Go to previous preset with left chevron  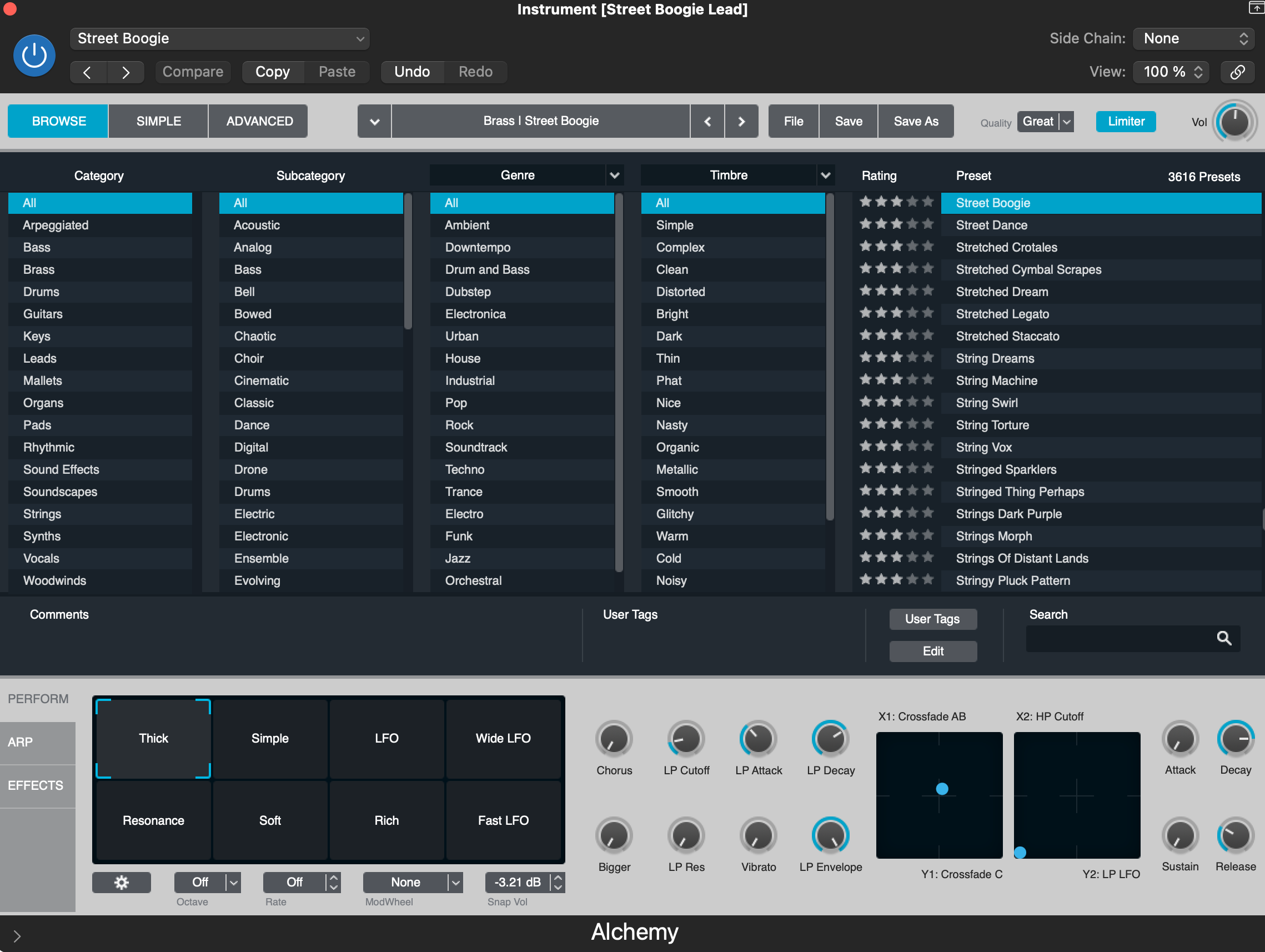point(88,72)
